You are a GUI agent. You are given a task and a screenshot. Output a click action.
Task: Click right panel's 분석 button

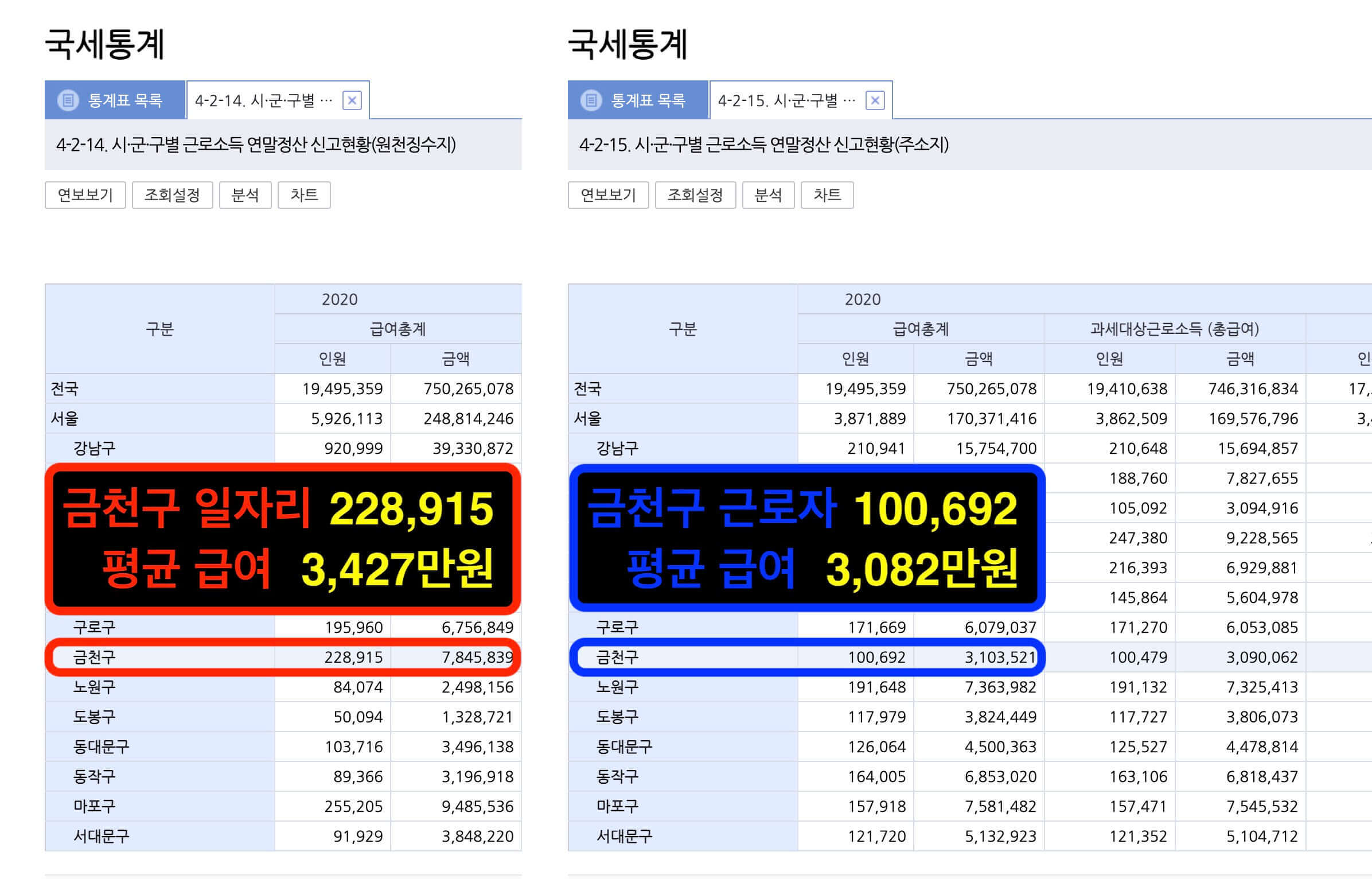[768, 195]
